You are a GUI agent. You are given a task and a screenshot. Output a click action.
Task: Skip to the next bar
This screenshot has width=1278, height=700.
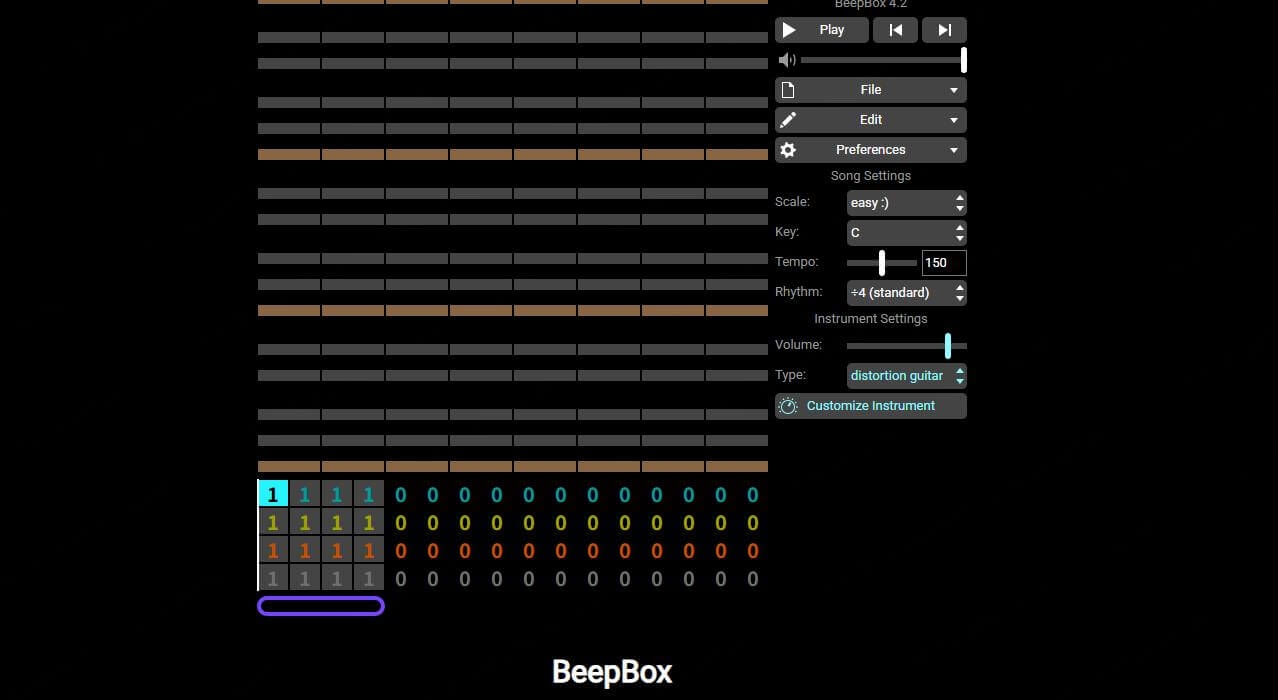[944, 30]
